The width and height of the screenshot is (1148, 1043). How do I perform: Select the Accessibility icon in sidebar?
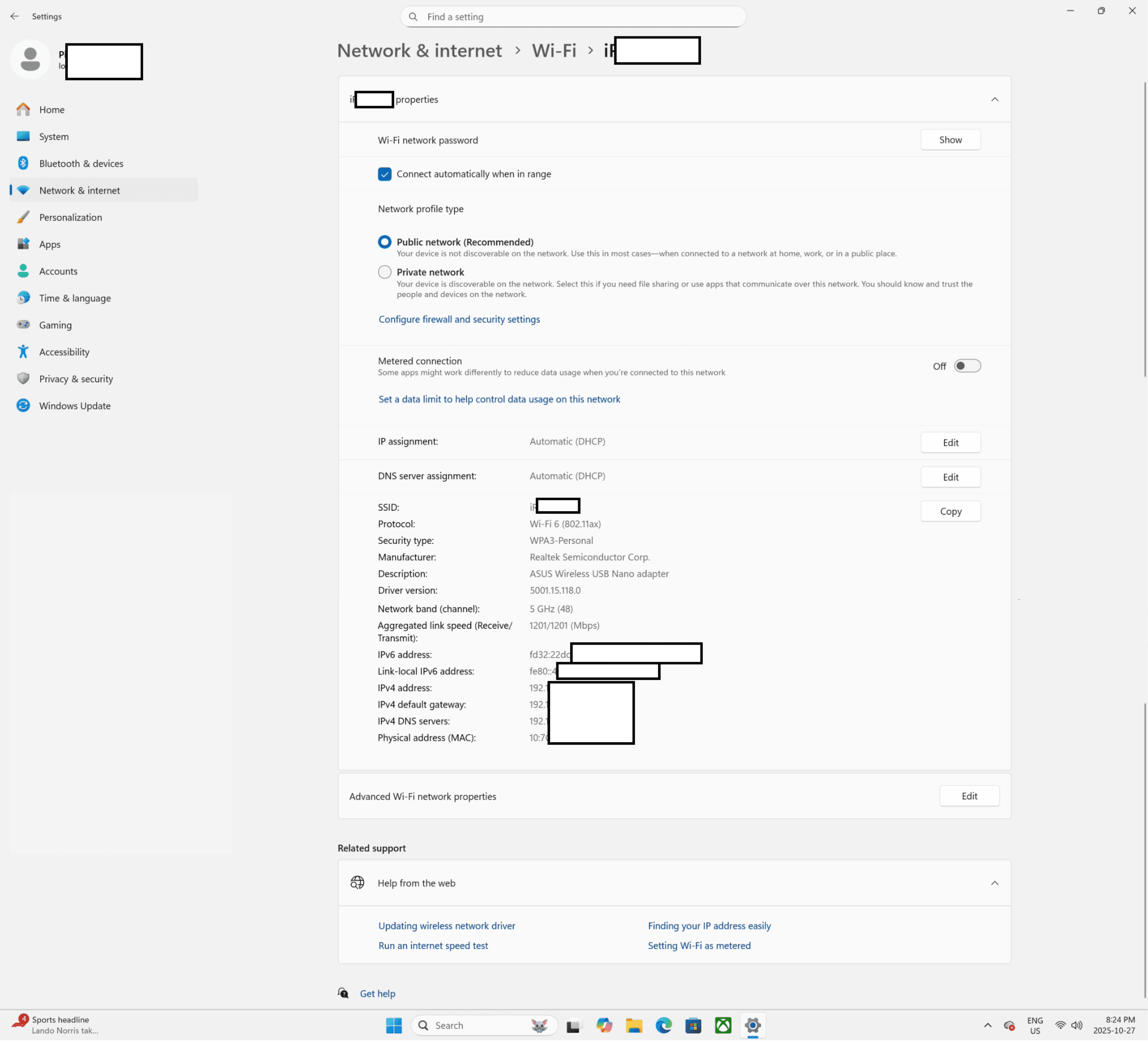tap(23, 352)
